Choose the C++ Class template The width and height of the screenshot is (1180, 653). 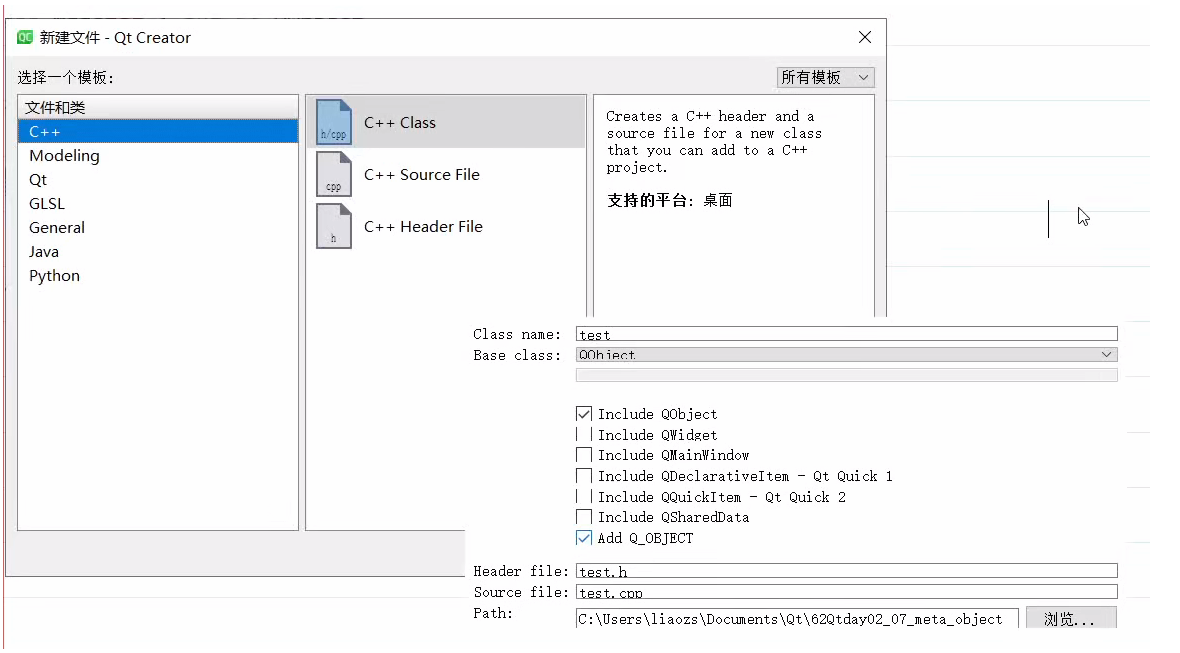click(447, 123)
